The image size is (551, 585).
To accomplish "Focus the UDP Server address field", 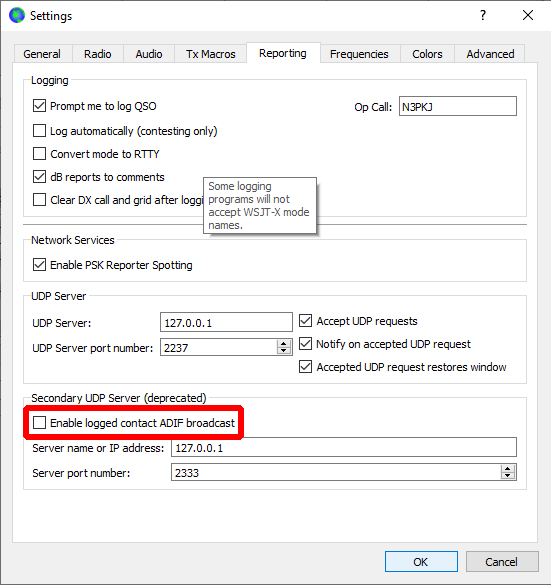I will pyautogui.click(x=226, y=322).
